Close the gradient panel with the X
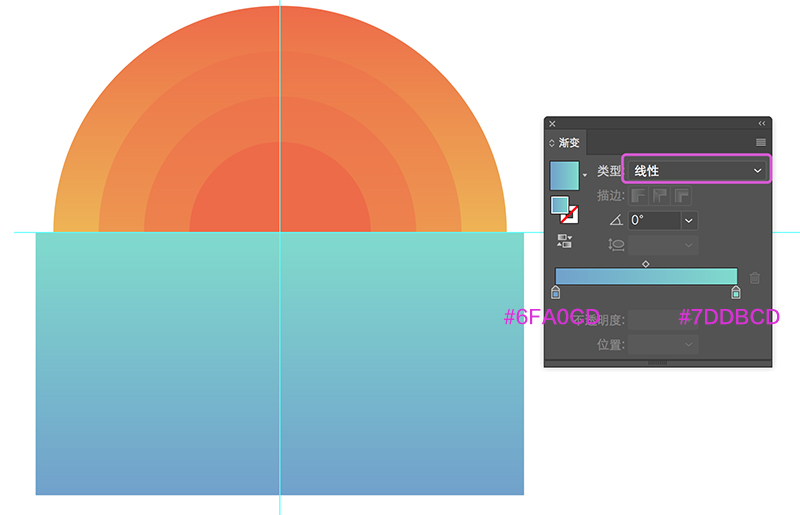Screen dimensions: 800x515 (x=552, y=124)
